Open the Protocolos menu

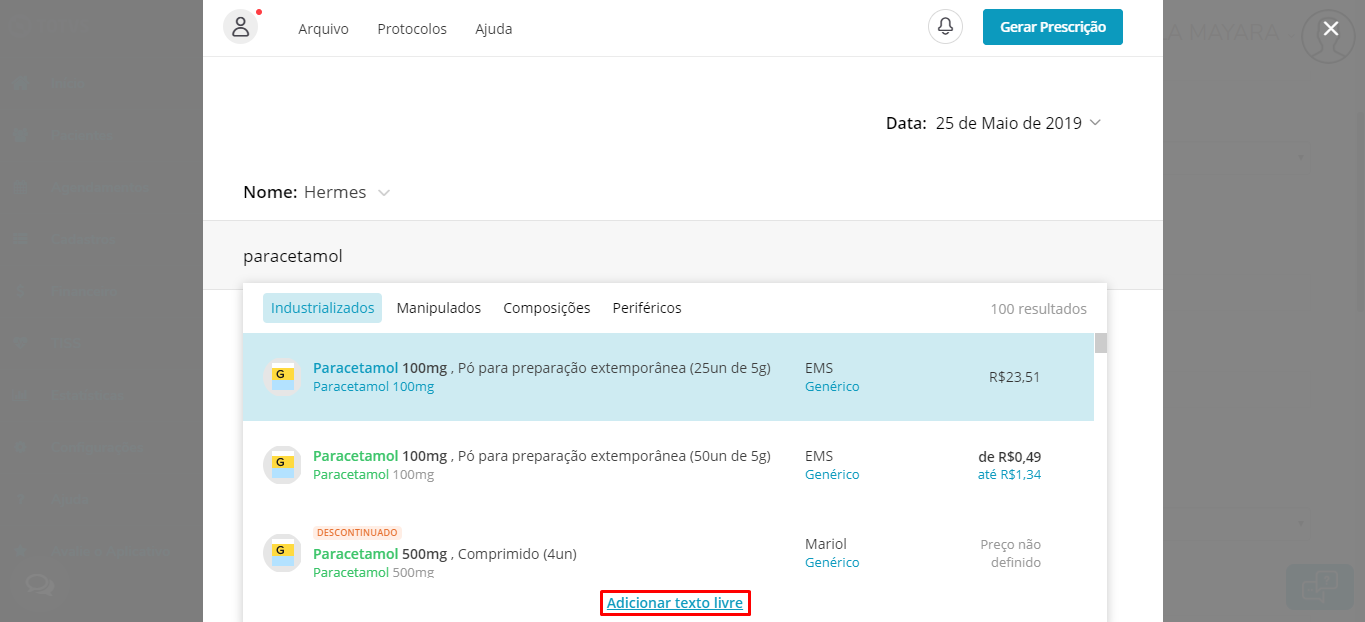coord(412,29)
